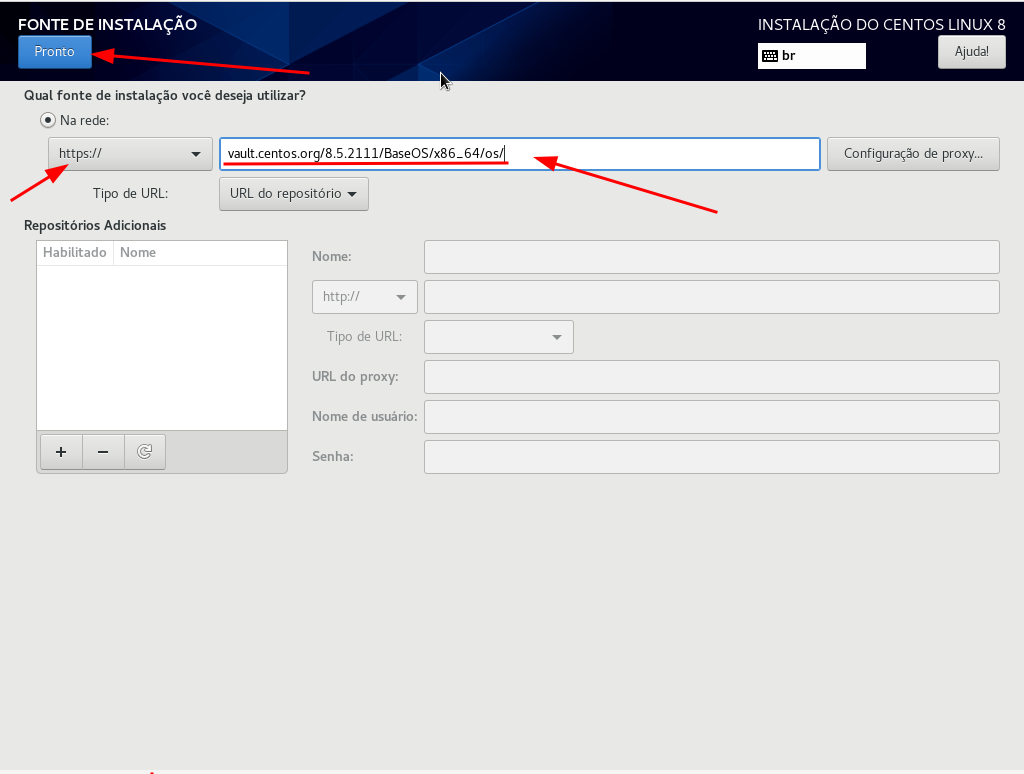Open the http:// protocol dropdown for additional repository
Viewport: 1024px width, 774px height.
(x=365, y=297)
